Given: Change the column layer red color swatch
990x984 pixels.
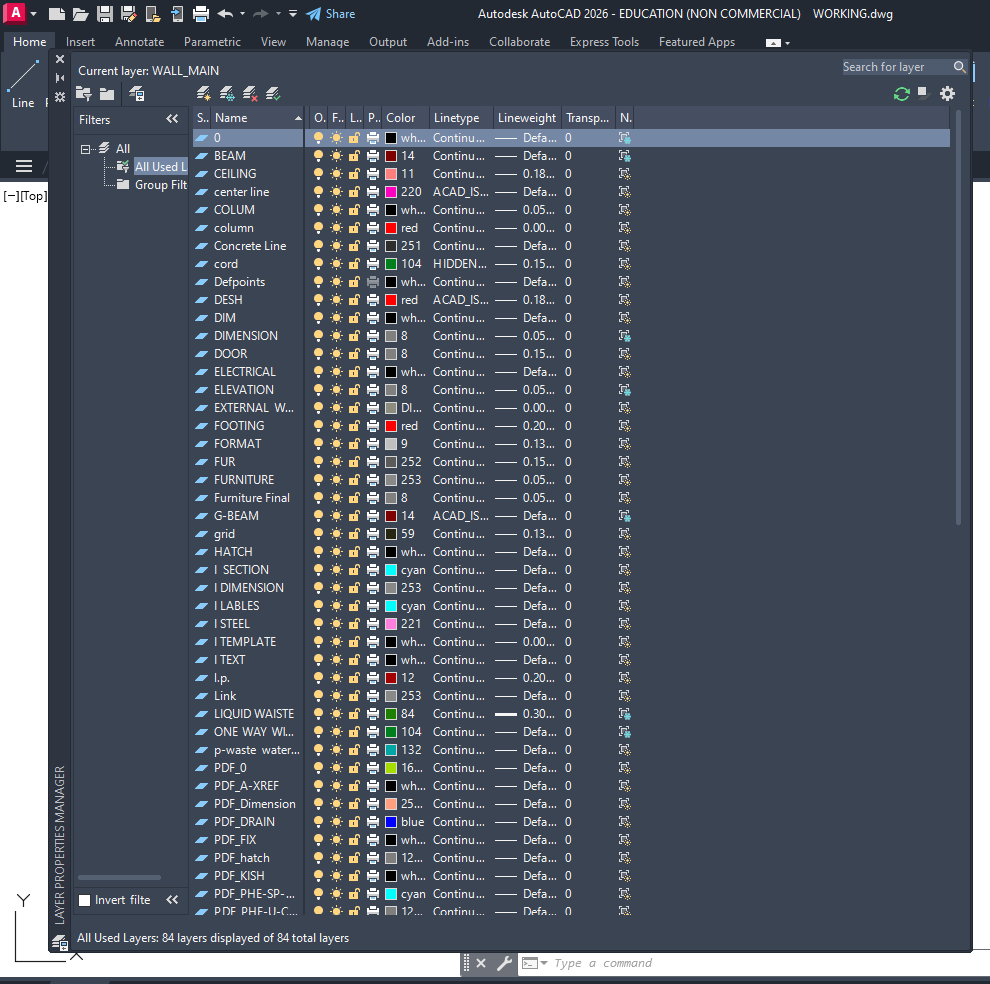Looking at the screenshot, I should (x=391, y=228).
